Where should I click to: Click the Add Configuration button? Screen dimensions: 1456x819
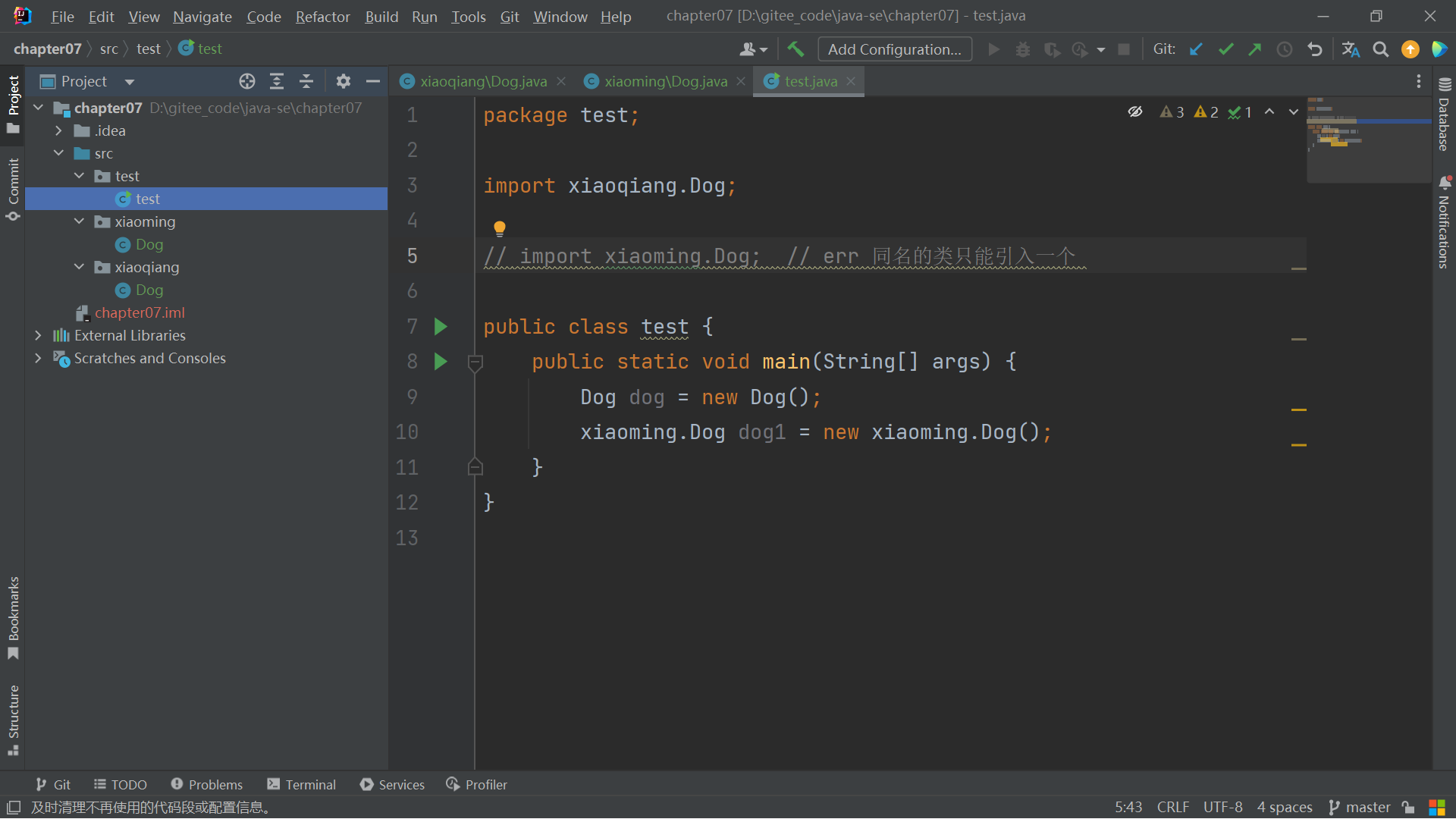tap(894, 49)
